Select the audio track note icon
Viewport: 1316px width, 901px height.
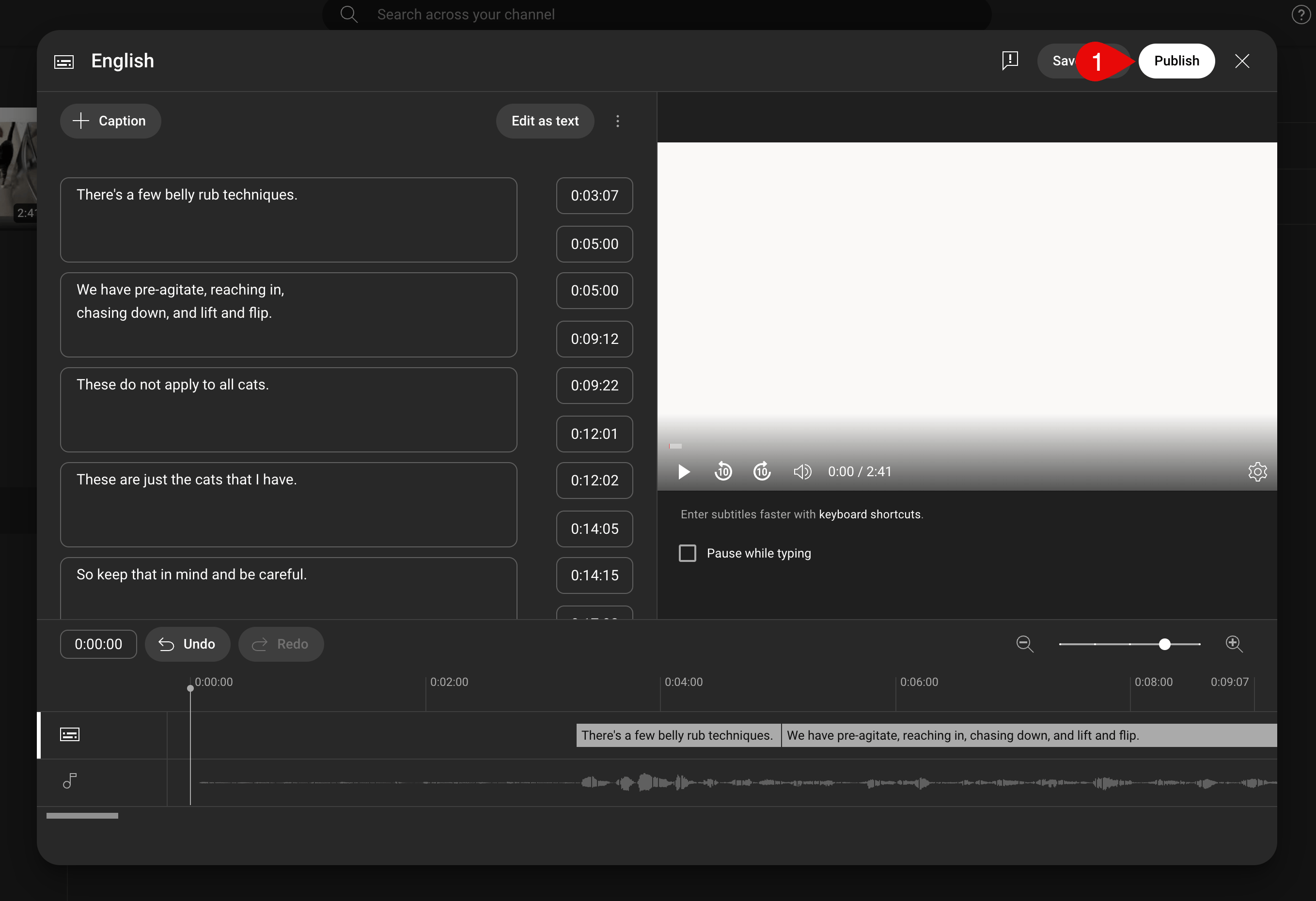tap(70, 781)
